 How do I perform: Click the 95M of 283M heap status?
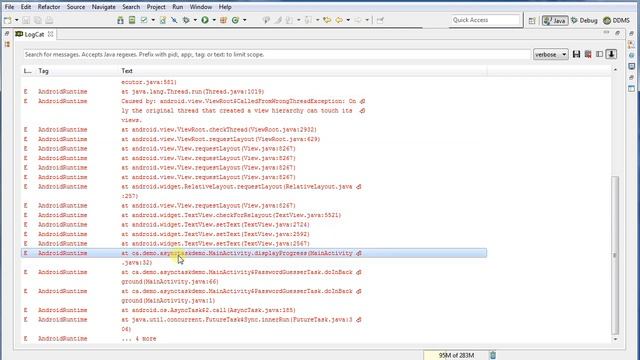456,355
